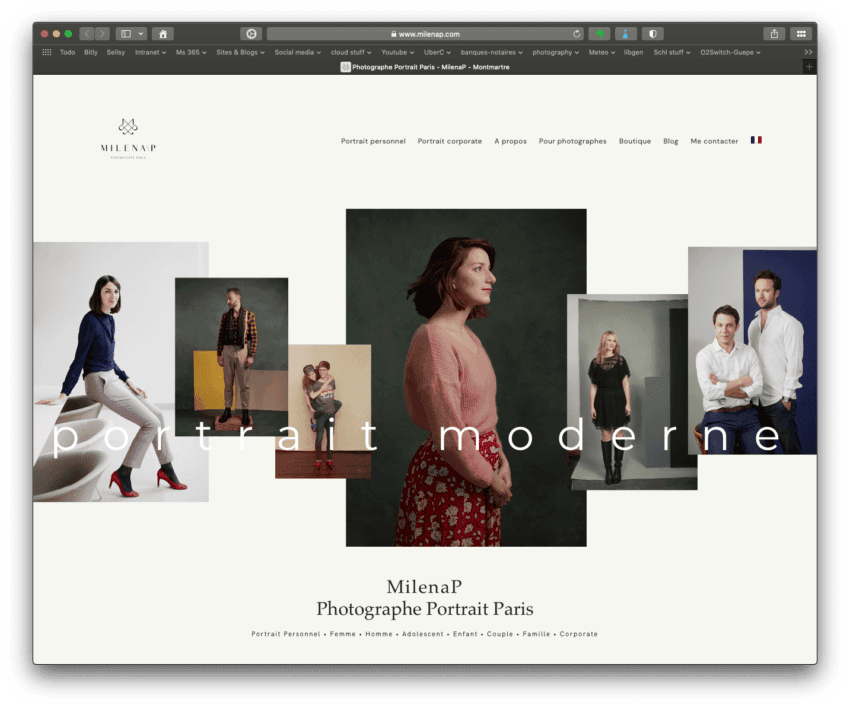Click the extension icon left of address bar
The image size is (850, 708).
[x=251, y=34]
